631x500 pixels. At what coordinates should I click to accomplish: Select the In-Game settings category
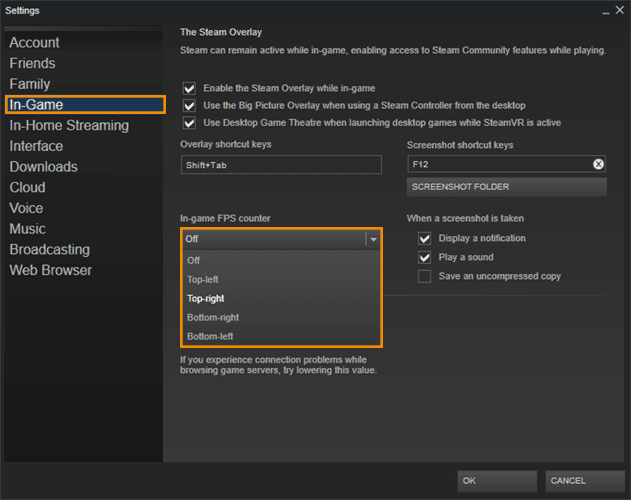[x=85, y=105]
